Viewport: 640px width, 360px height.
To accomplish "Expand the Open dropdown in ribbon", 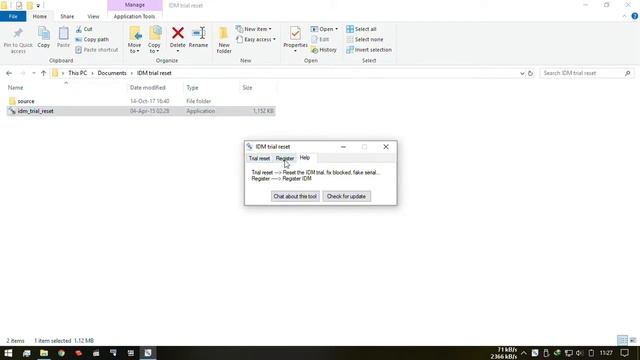I will [324, 29].
